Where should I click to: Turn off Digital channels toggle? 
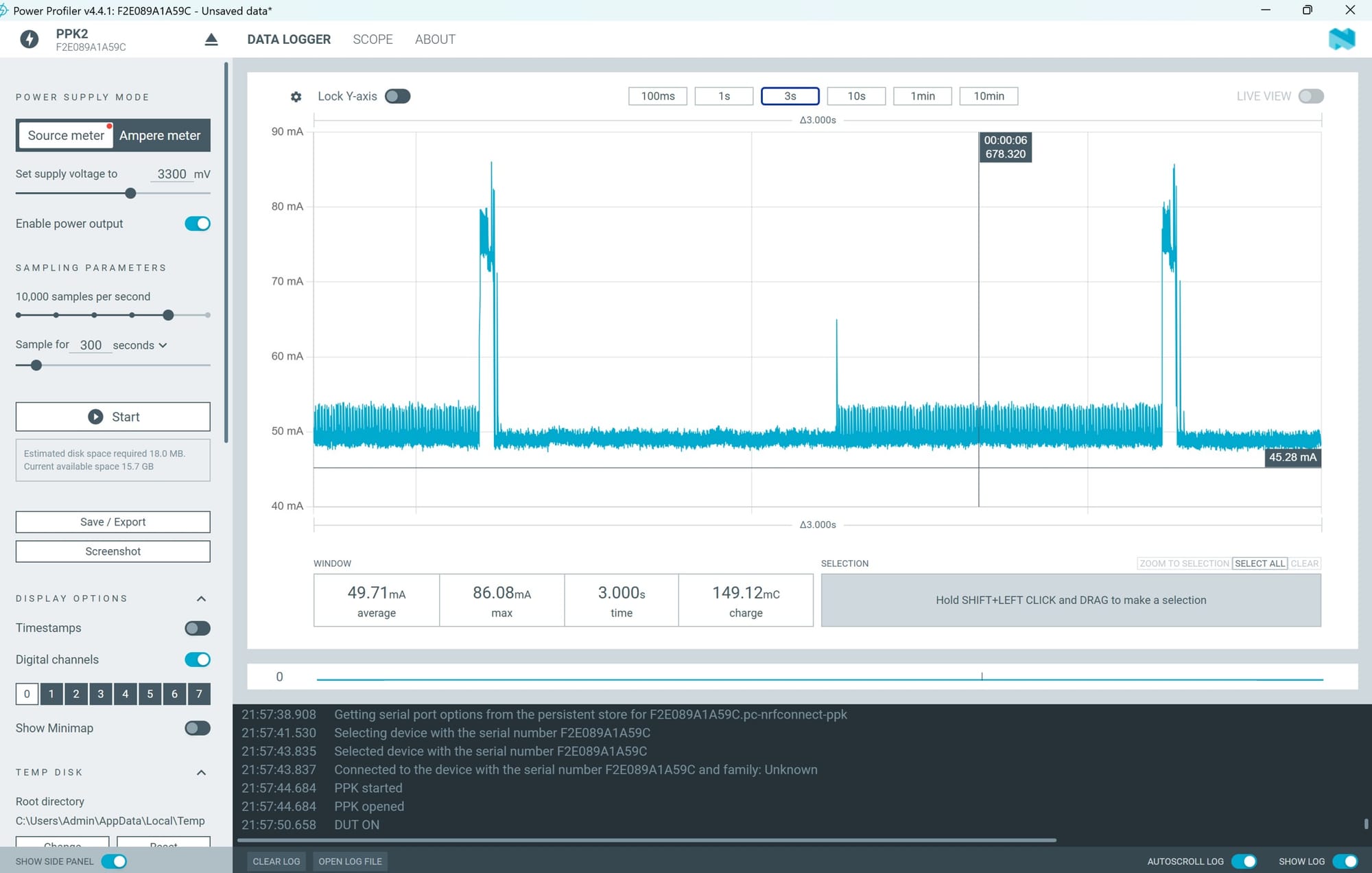point(198,660)
